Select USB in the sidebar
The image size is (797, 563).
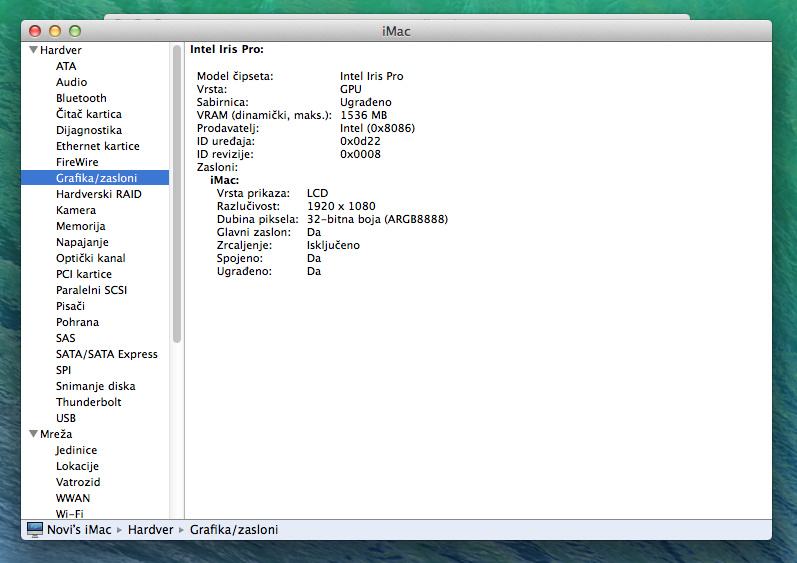(x=66, y=418)
